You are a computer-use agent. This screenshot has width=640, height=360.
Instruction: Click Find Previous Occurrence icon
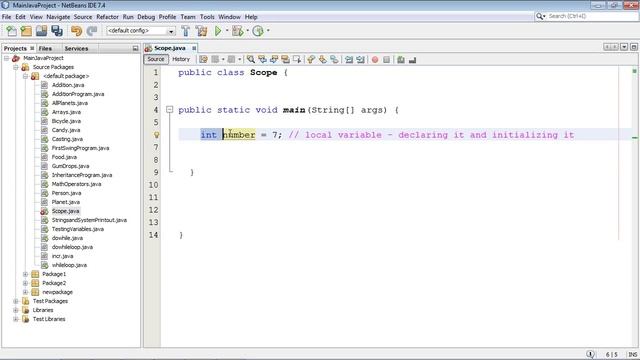click(262, 60)
